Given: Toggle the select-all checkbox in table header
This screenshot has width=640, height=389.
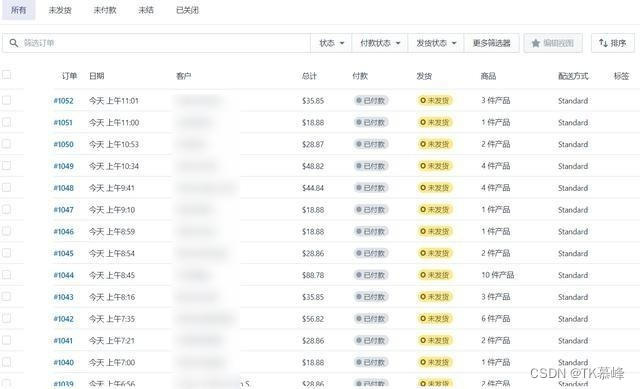Looking at the screenshot, I should pos(7,75).
